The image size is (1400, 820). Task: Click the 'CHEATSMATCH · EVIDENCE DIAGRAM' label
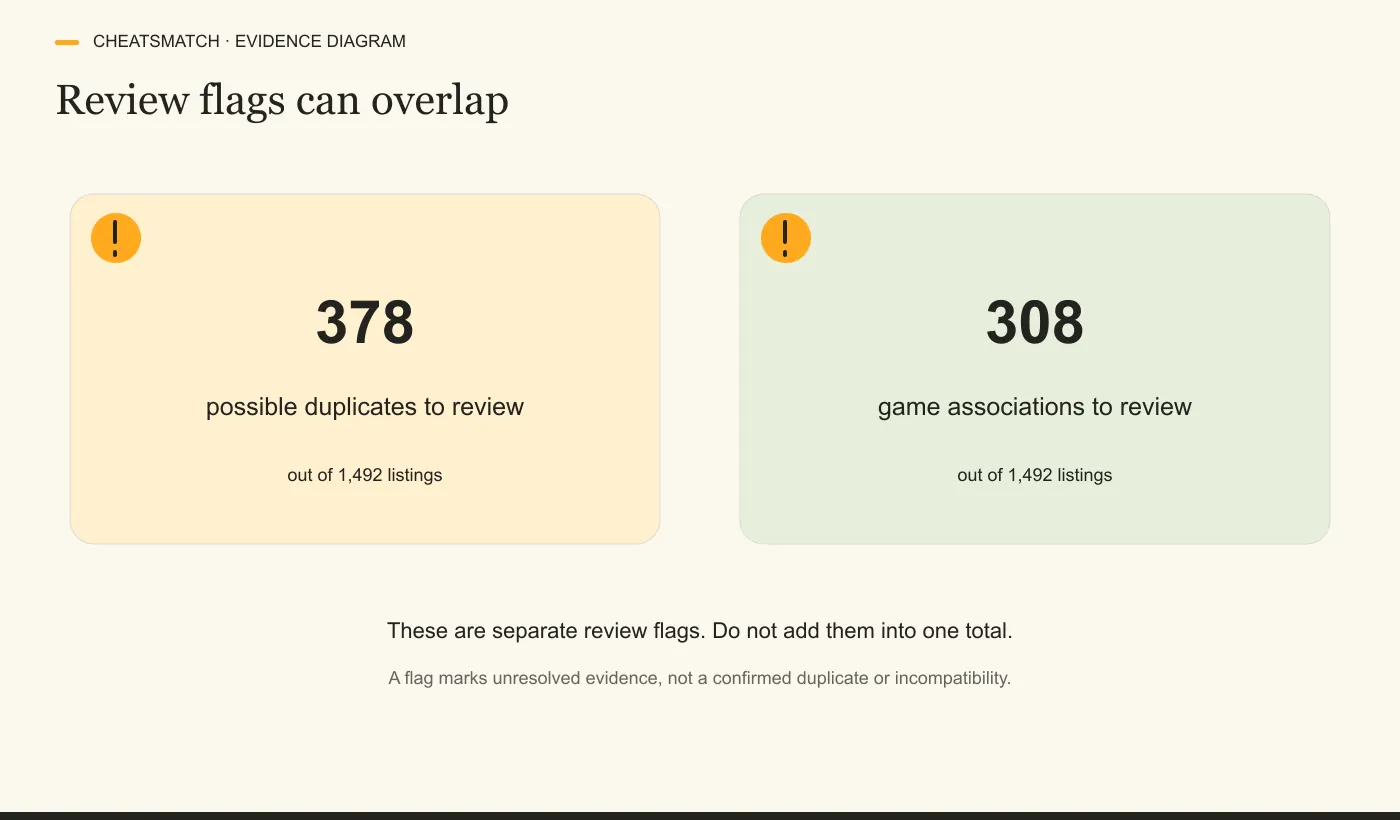[x=249, y=42]
